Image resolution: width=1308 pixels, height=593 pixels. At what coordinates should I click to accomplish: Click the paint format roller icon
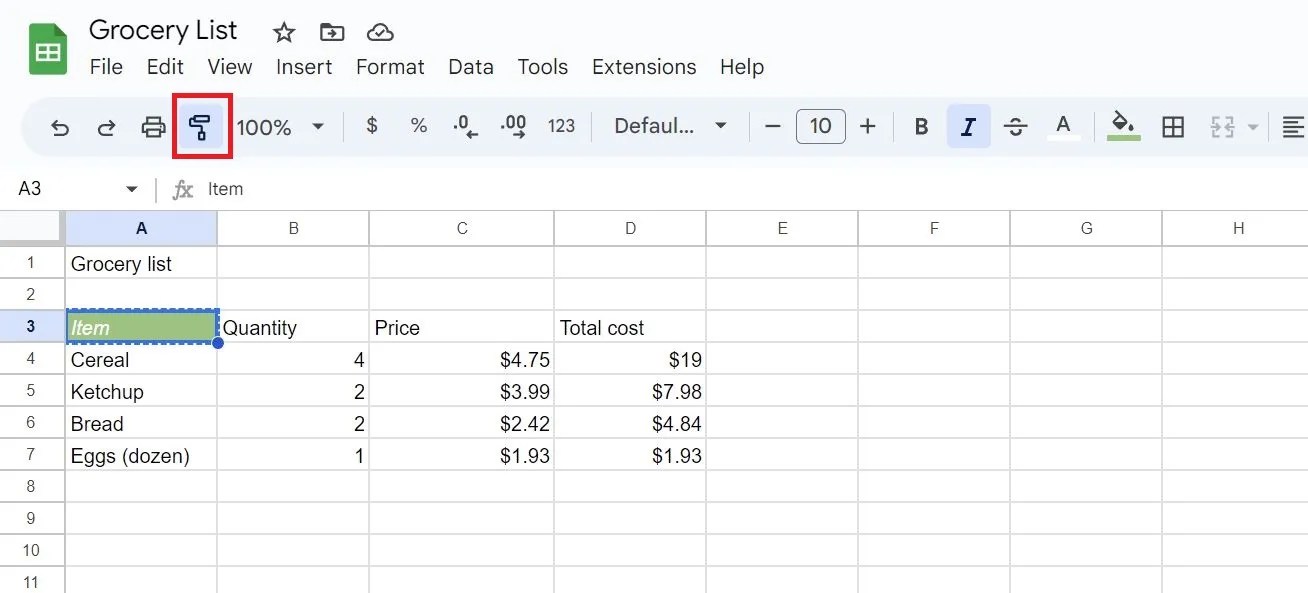(x=201, y=127)
